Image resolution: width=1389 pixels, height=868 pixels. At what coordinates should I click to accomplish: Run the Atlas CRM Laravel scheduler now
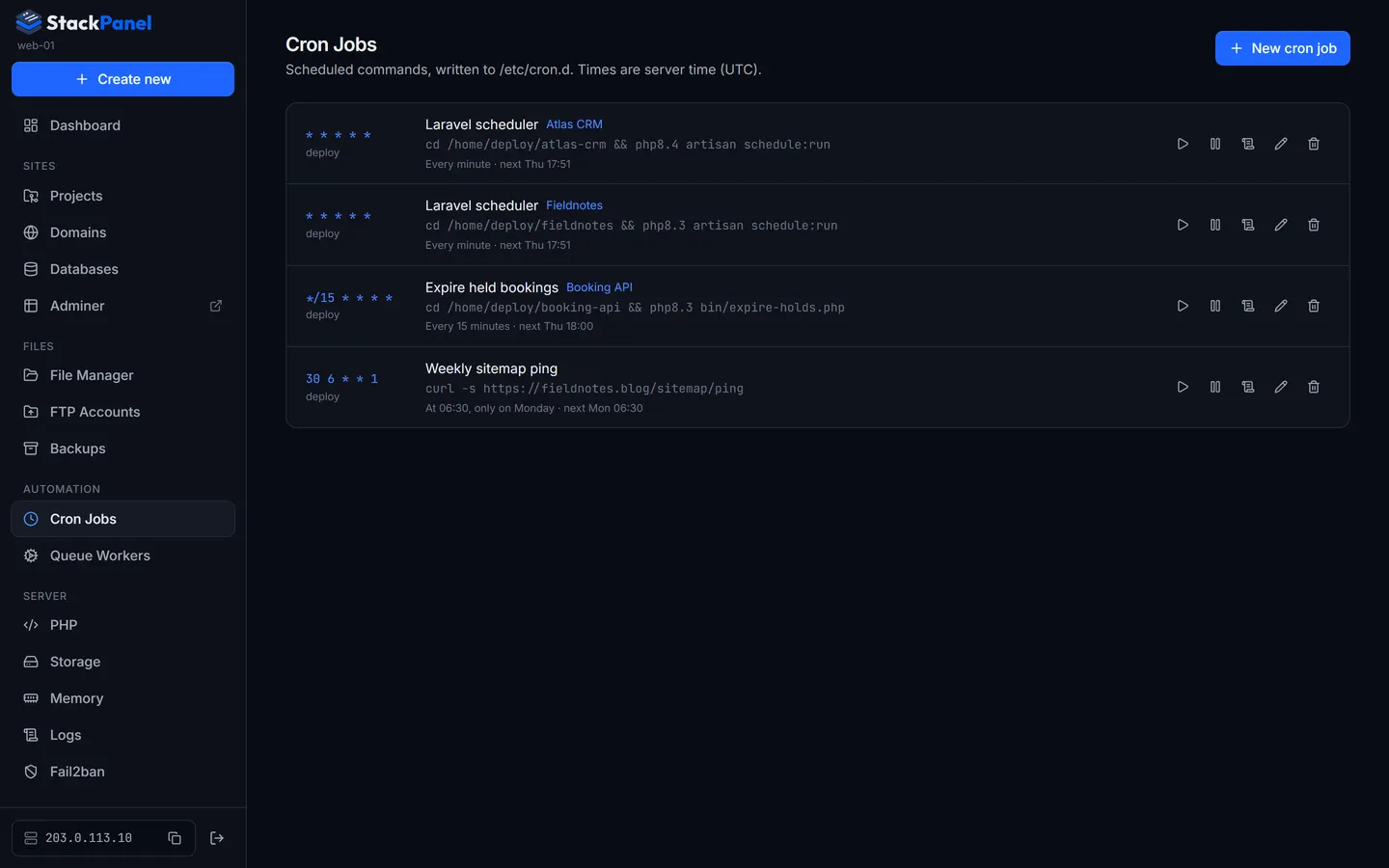tap(1183, 144)
